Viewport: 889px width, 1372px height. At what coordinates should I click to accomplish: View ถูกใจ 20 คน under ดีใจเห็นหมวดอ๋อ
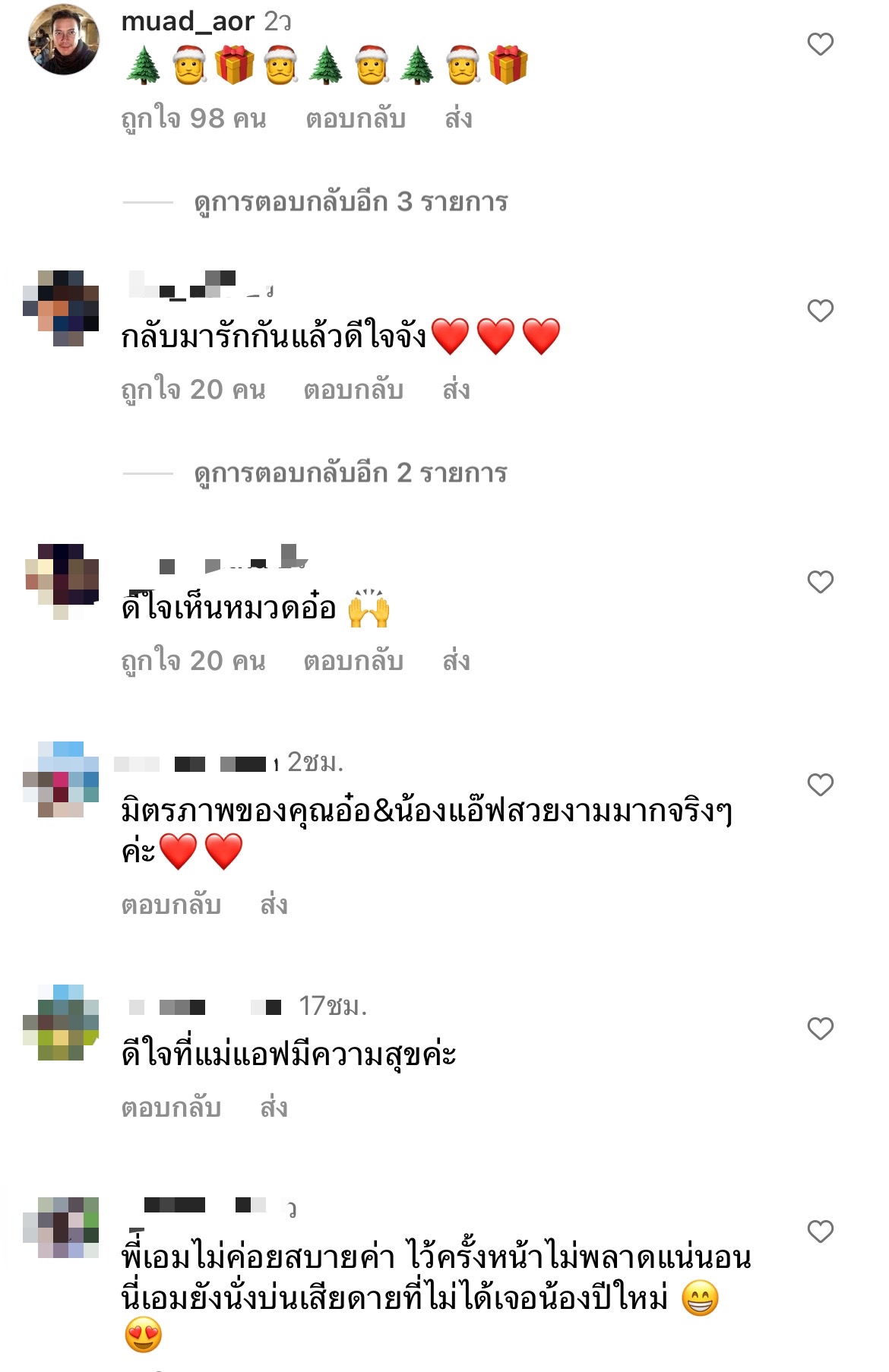click(x=194, y=662)
